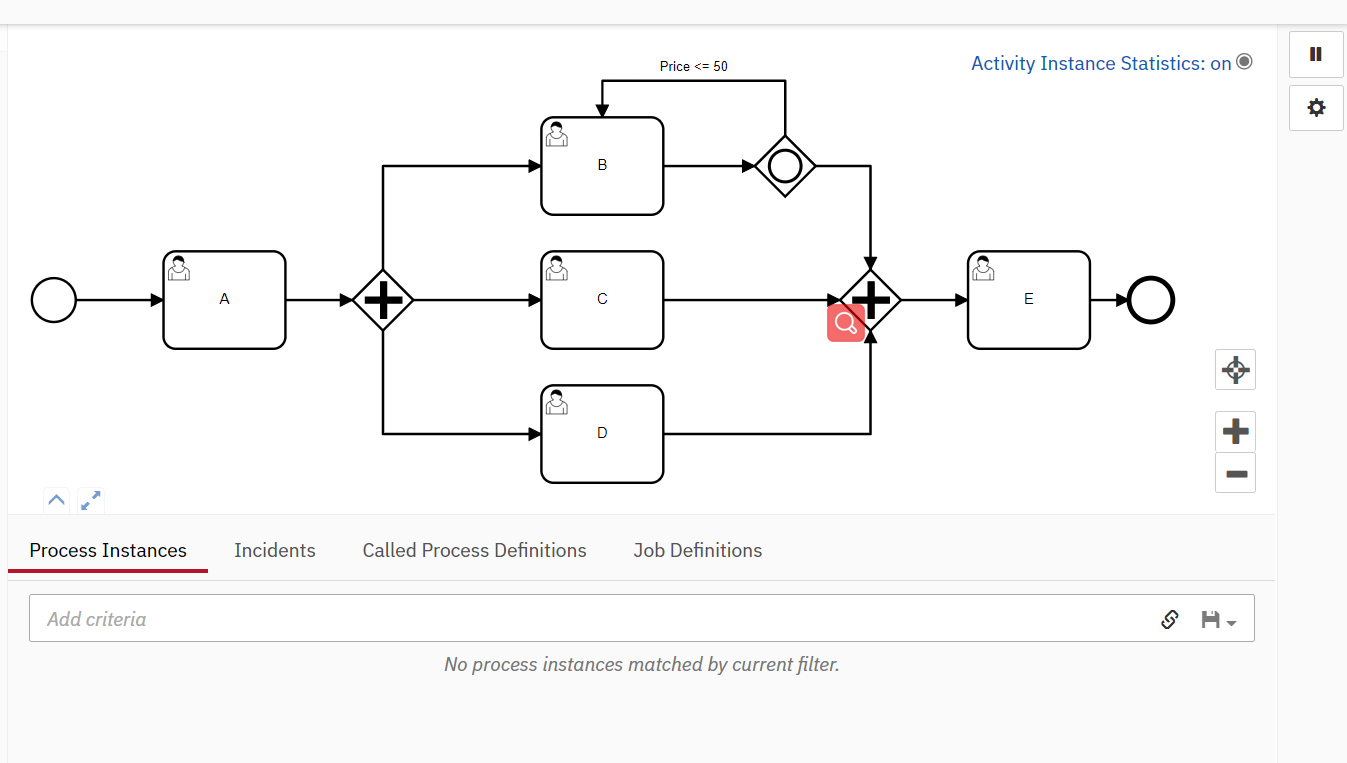Image resolution: width=1347 pixels, height=763 pixels.
Task: Select user task B in the diagram
Action: [601, 166]
